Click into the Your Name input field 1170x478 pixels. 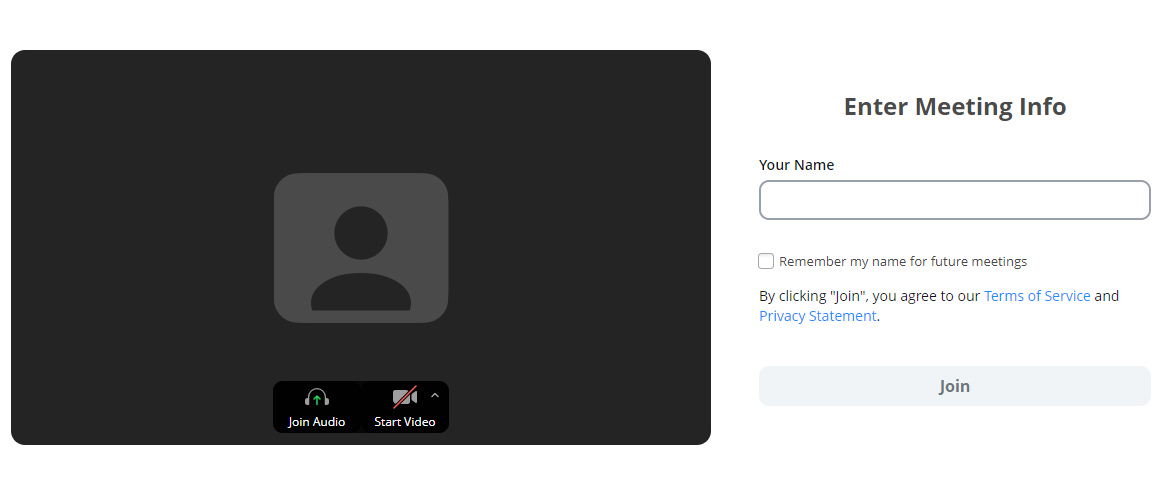pos(954,200)
